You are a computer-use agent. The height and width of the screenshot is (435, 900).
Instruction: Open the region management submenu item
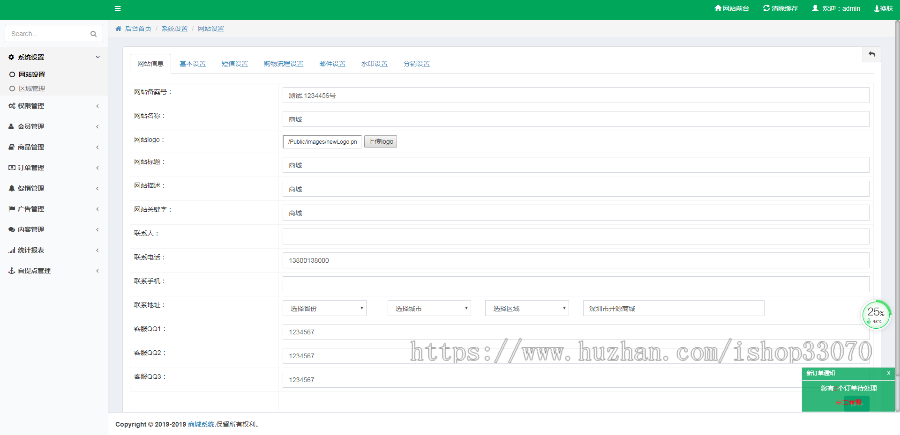click(x=32, y=88)
